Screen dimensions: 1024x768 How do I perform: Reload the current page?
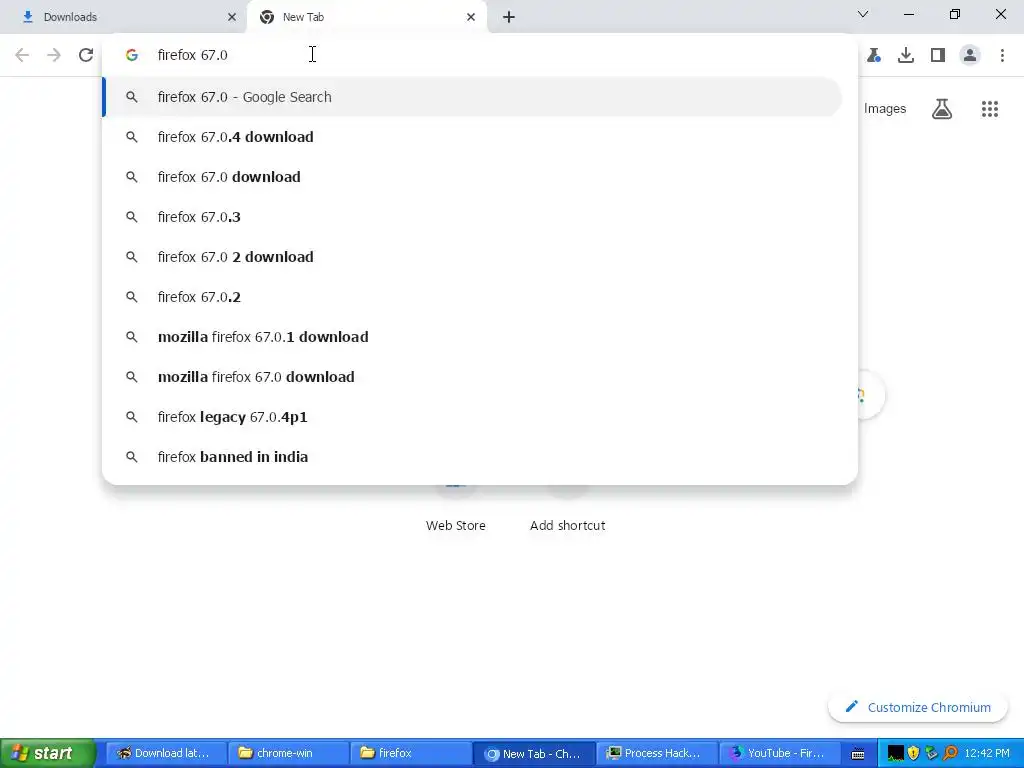[x=86, y=55]
